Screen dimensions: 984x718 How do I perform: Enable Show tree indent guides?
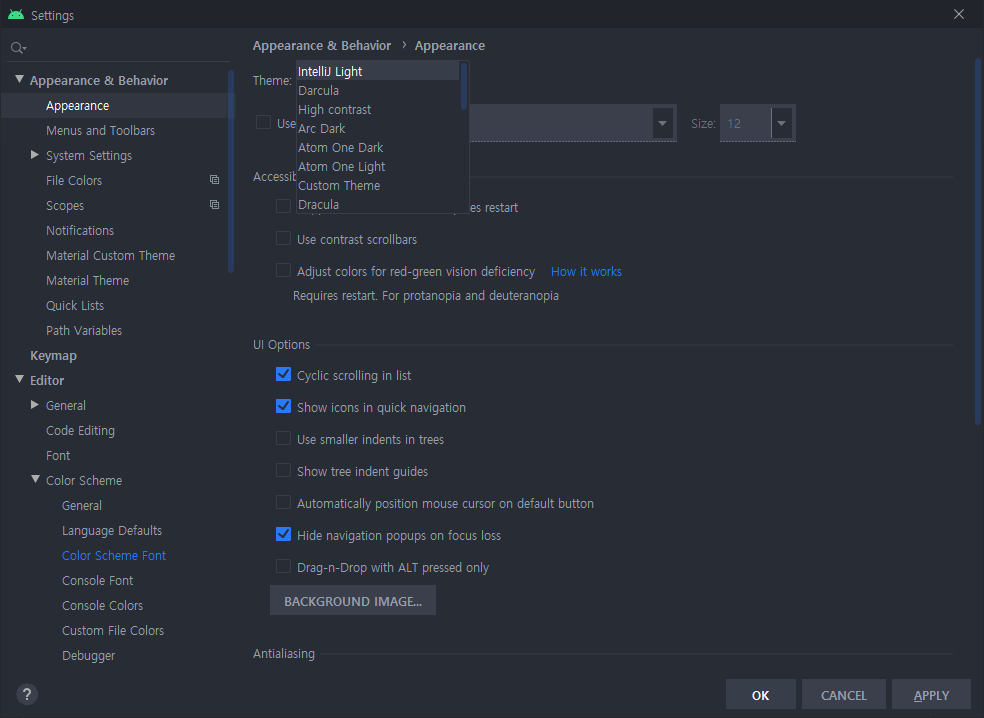[284, 471]
